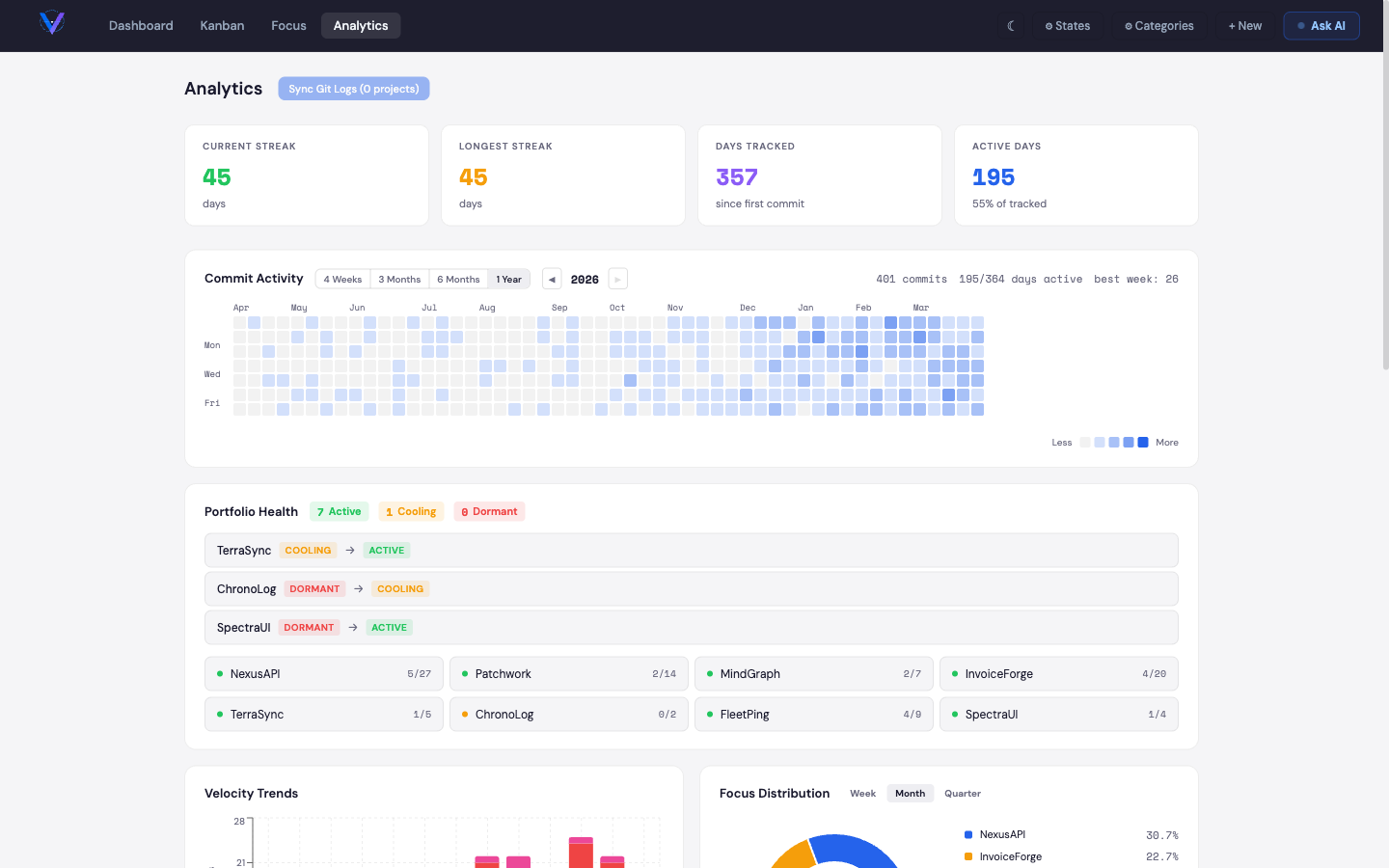
Task: Open the States settings
Action: click(x=1067, y=26)
